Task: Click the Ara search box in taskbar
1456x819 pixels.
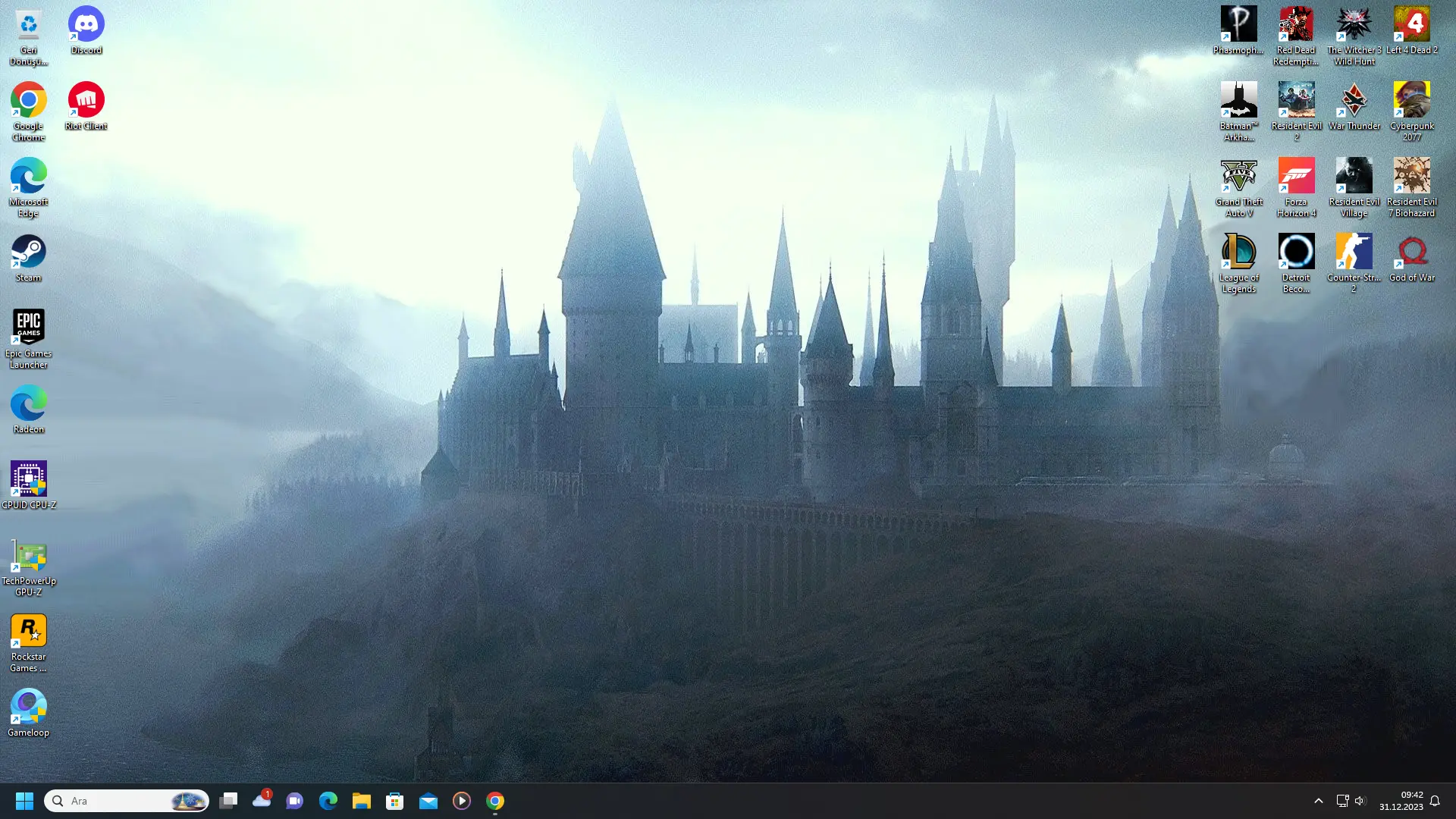Action: coord(127,801)
